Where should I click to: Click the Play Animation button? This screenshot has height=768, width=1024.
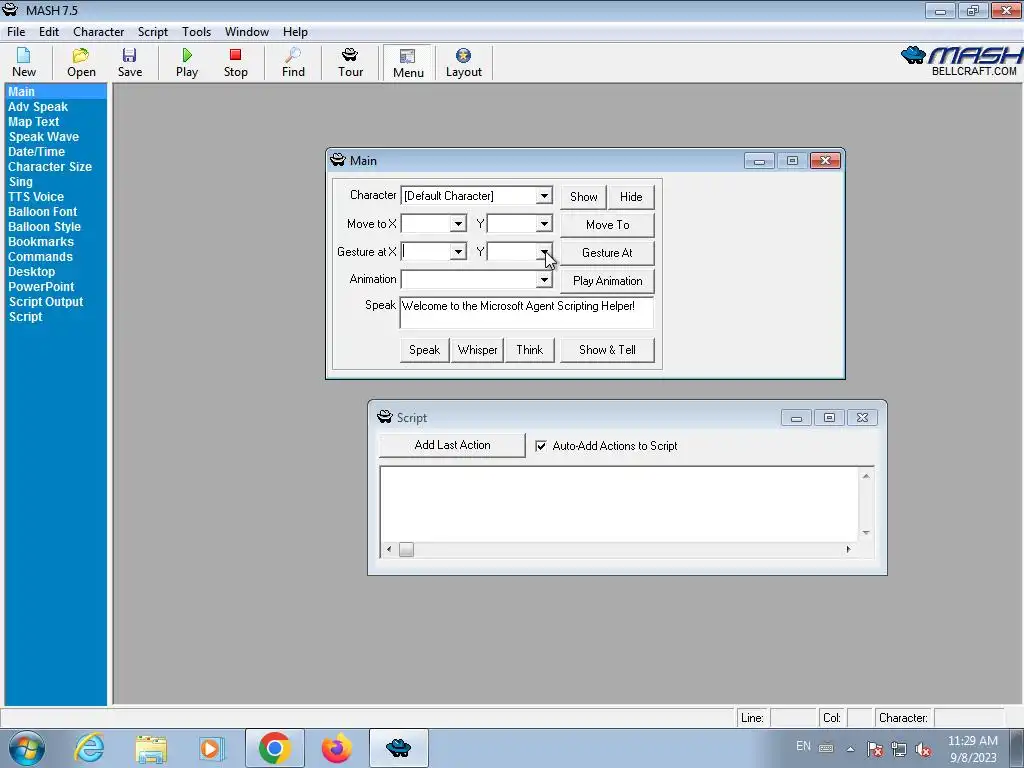(x=607, y=281)
